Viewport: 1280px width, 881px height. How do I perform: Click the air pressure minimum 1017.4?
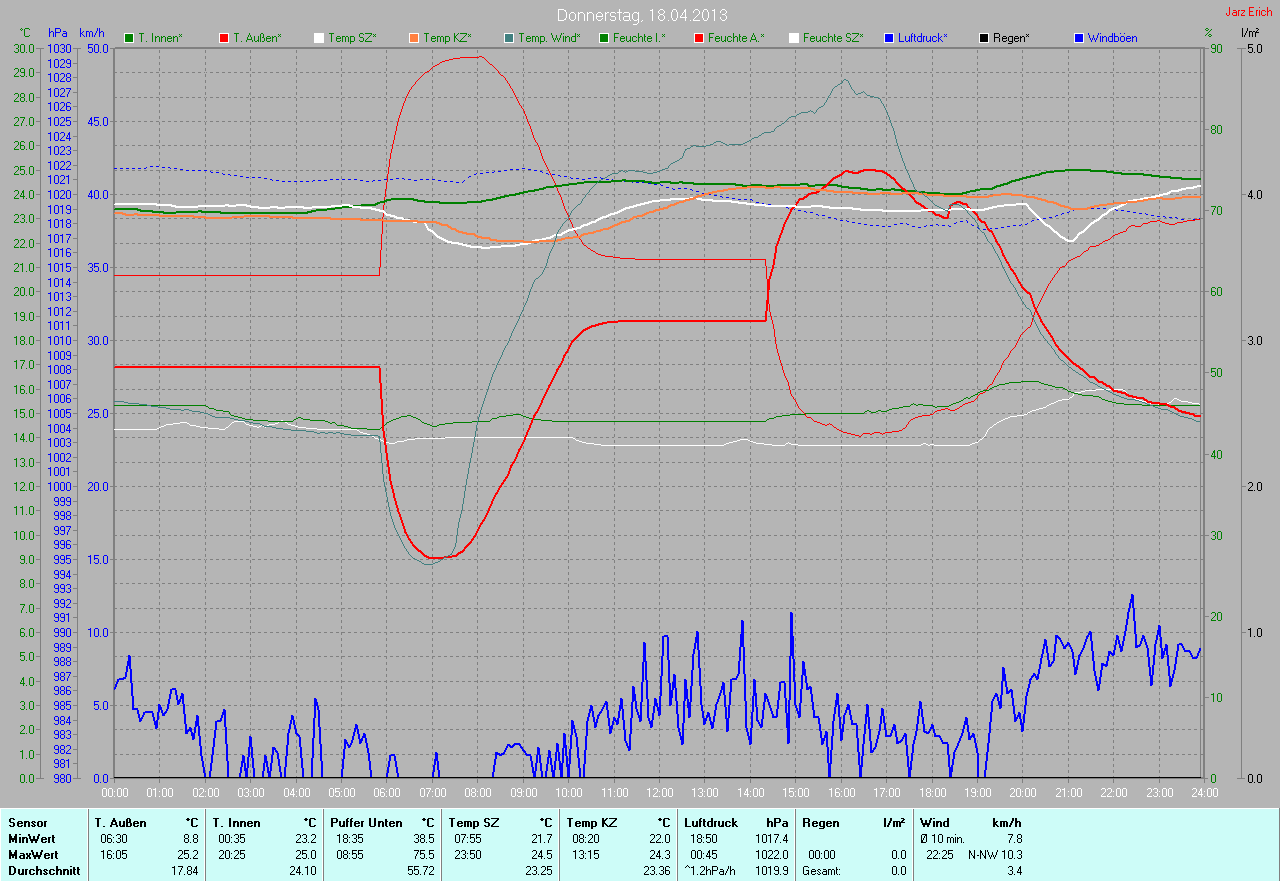tap(770, 838)
